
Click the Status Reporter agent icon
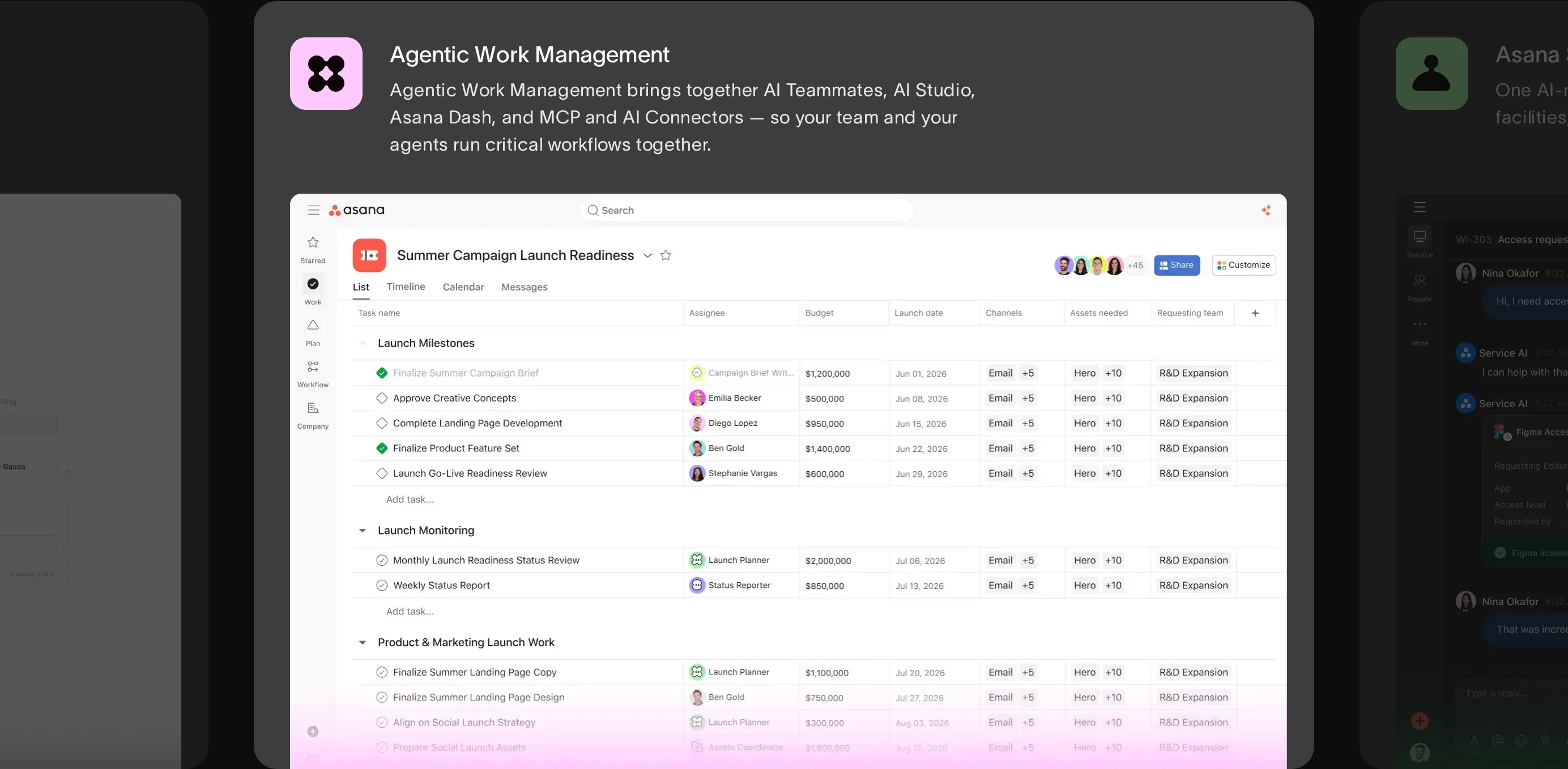697,584
